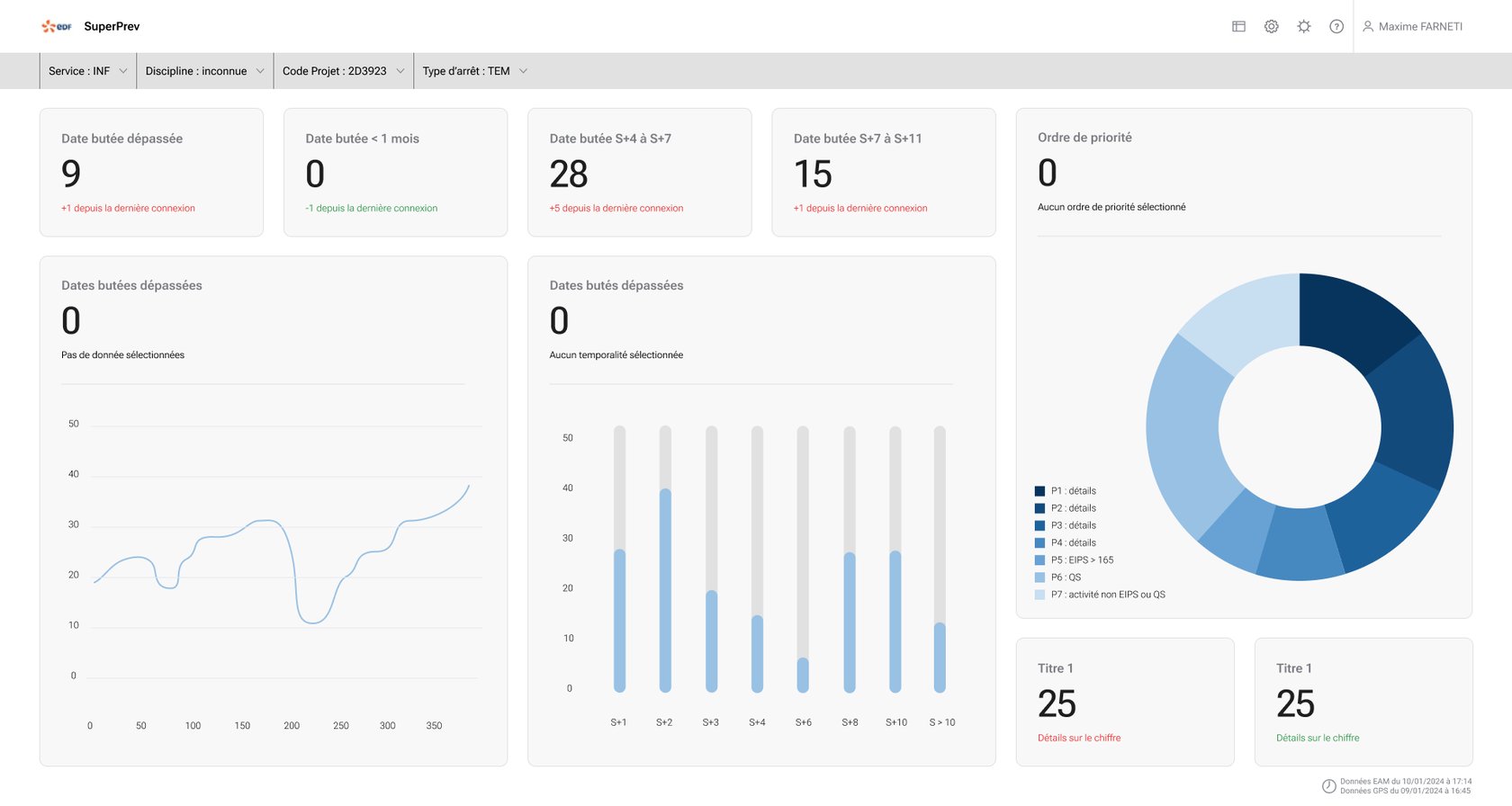This screenshot has height=806, width=1512.
Task: Expand the Service : INF dropdown
Action: pyautogui.click(x=87, y=71)
